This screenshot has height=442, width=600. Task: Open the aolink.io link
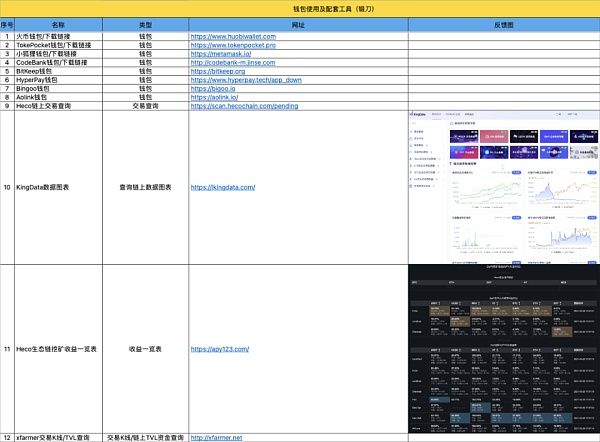pos(215,96)
